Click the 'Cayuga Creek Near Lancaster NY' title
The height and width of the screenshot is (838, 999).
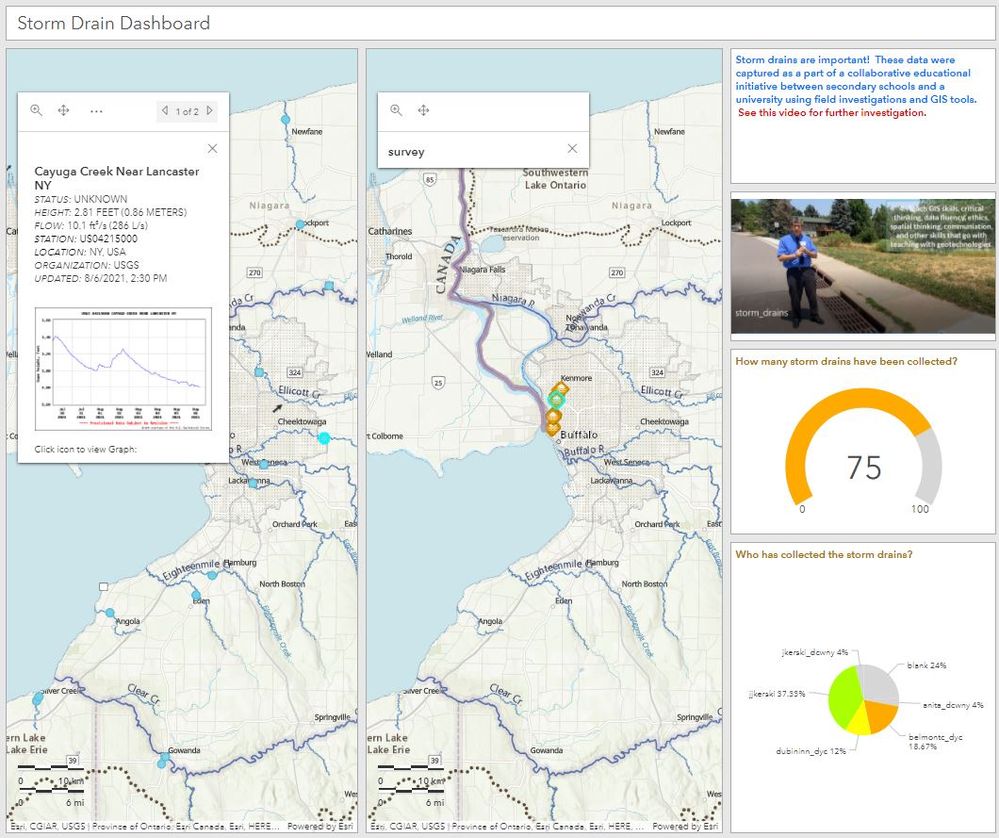pos(117,178)
